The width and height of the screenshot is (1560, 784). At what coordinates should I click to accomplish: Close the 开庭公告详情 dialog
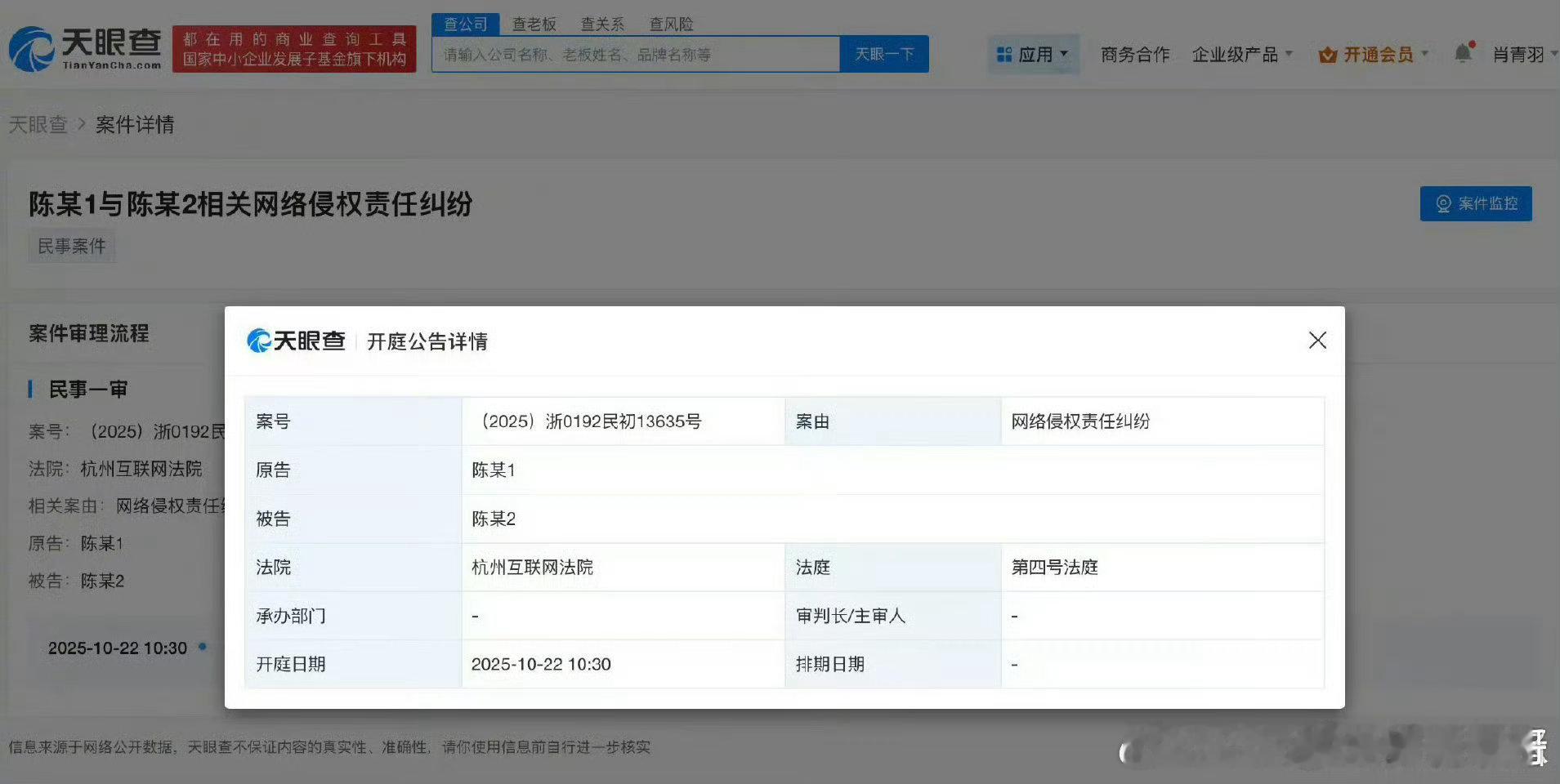1317,341
